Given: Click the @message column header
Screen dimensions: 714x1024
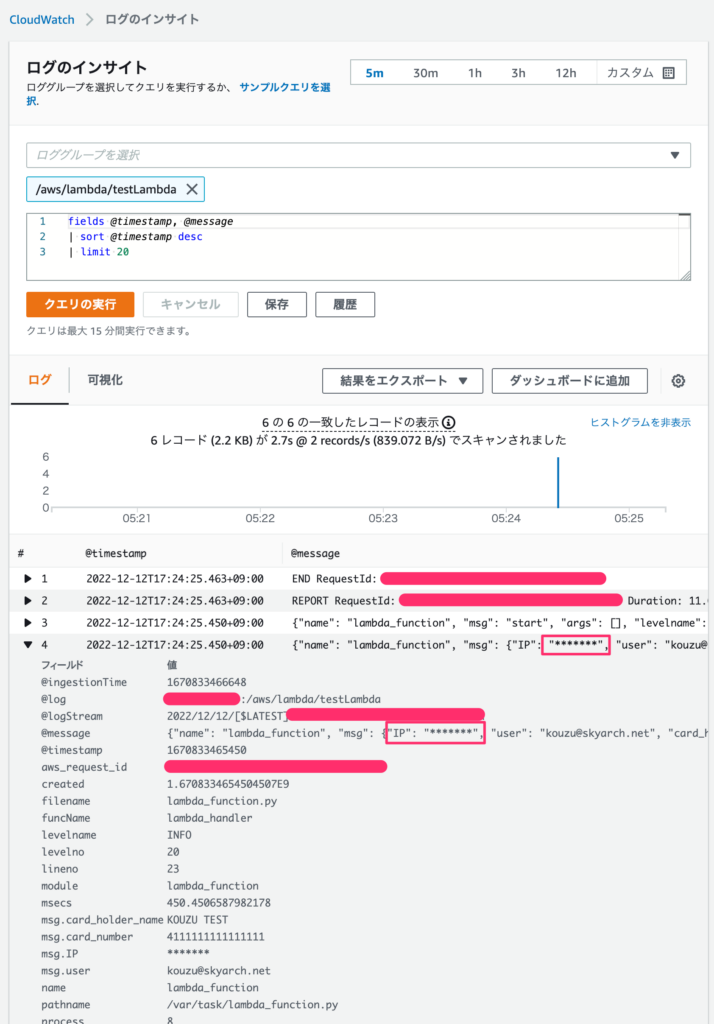Looking at the screenshot, I should click(x=315, y=554).
